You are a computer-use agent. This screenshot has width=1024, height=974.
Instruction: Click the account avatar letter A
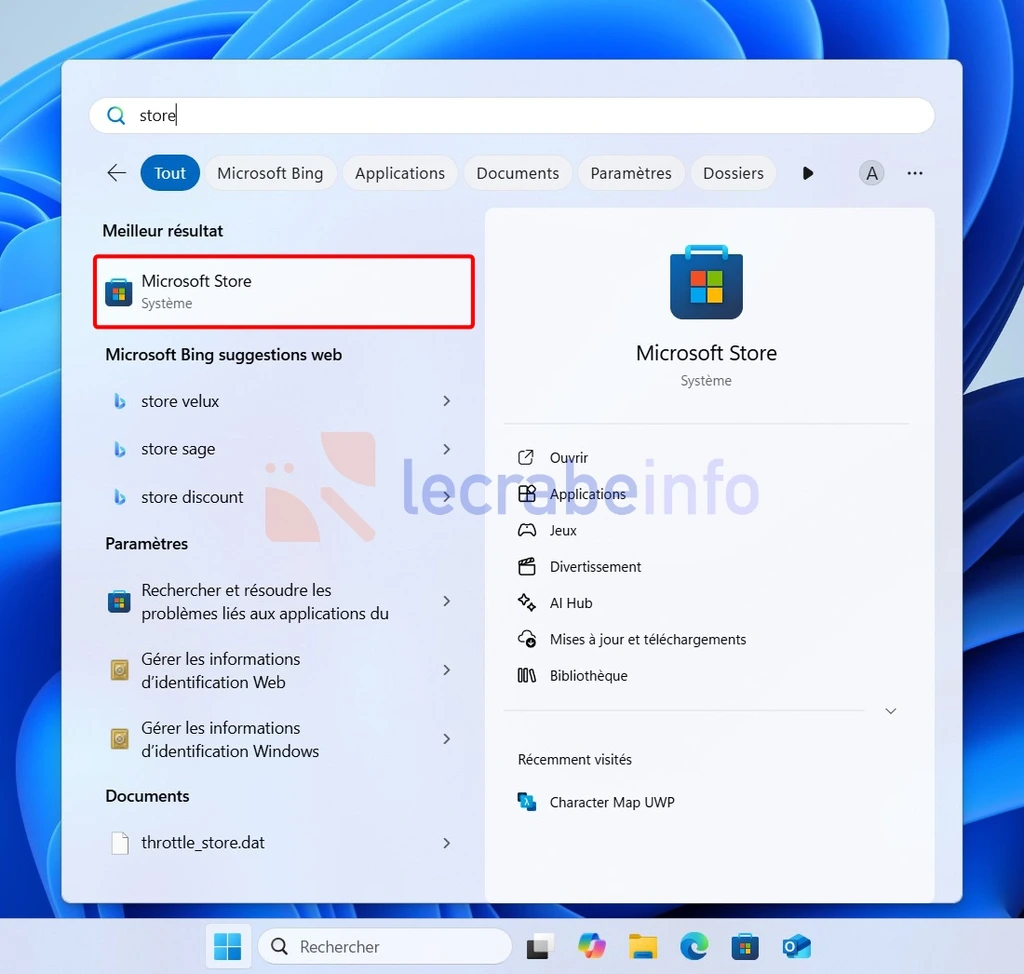[871, 173]
